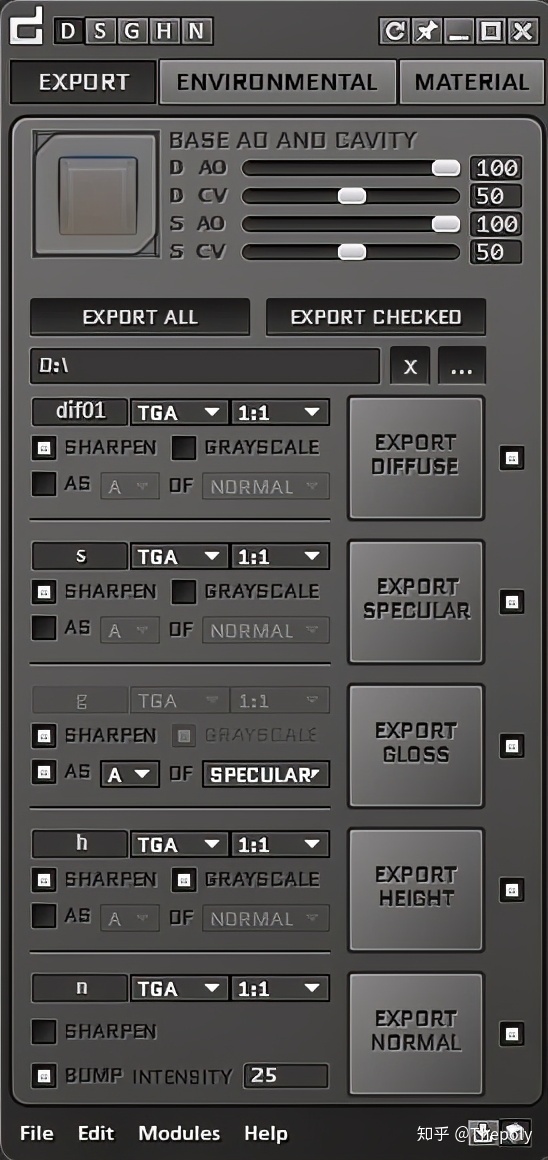Click the N letter button in title bar

coord(196,31)
